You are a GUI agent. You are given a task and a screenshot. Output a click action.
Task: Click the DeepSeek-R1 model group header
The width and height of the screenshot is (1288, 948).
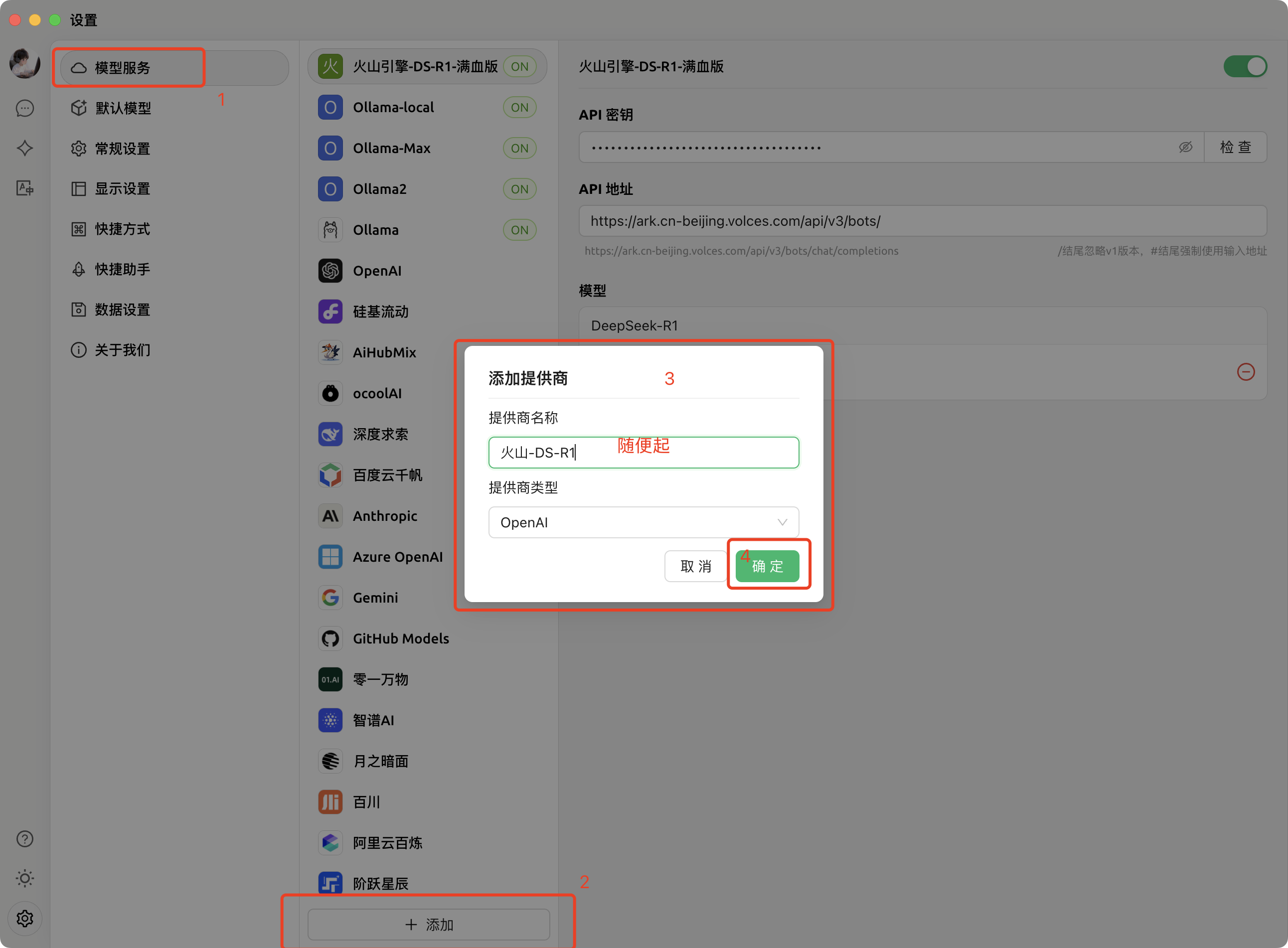[923, 325]
